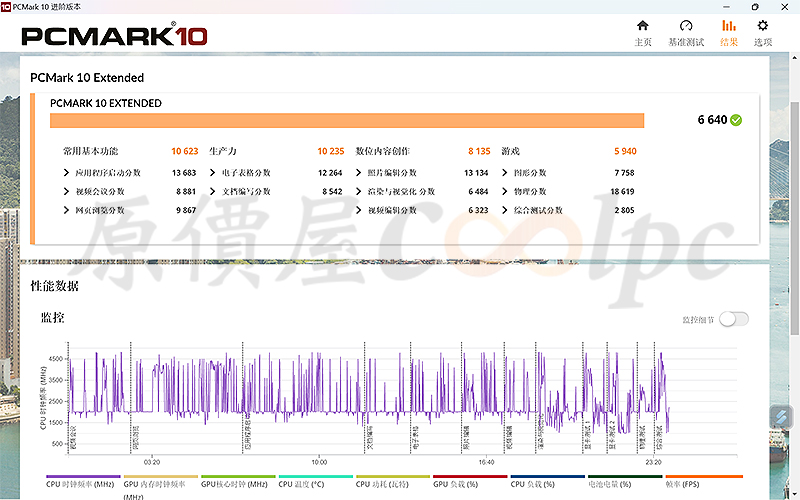This screenshot has width=800, height=500.
Task: Click the 16:40 time label on chart
Action: pyautogui.click(x=486, y=462)
